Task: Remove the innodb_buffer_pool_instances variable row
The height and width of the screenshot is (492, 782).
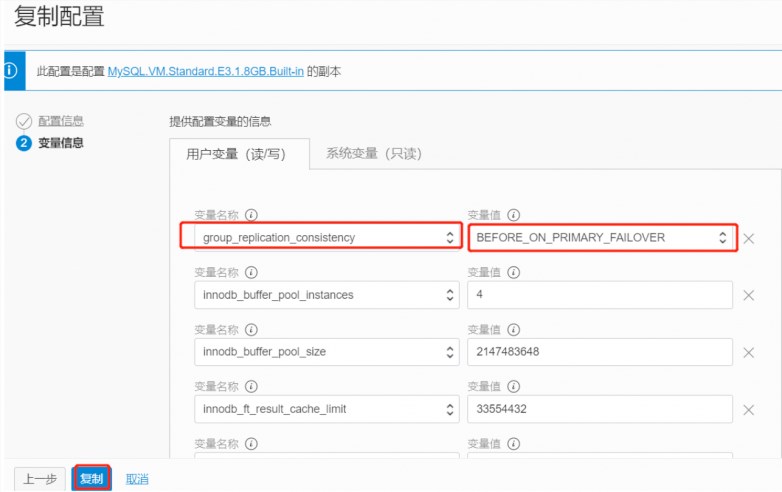Action: pyautogui.click(x=748, y=295)
